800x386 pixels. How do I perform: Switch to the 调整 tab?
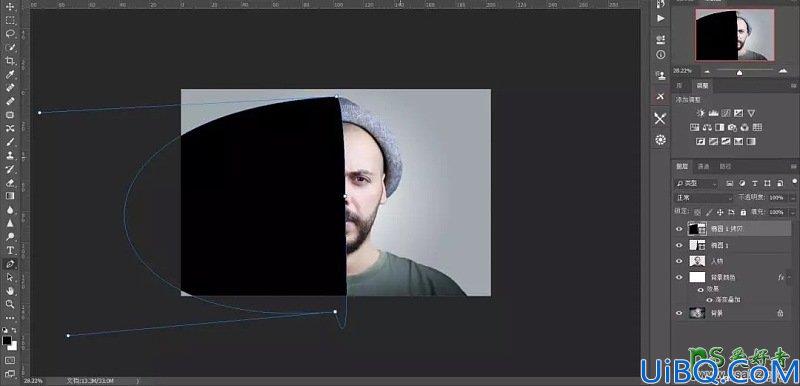coord(703,85)
